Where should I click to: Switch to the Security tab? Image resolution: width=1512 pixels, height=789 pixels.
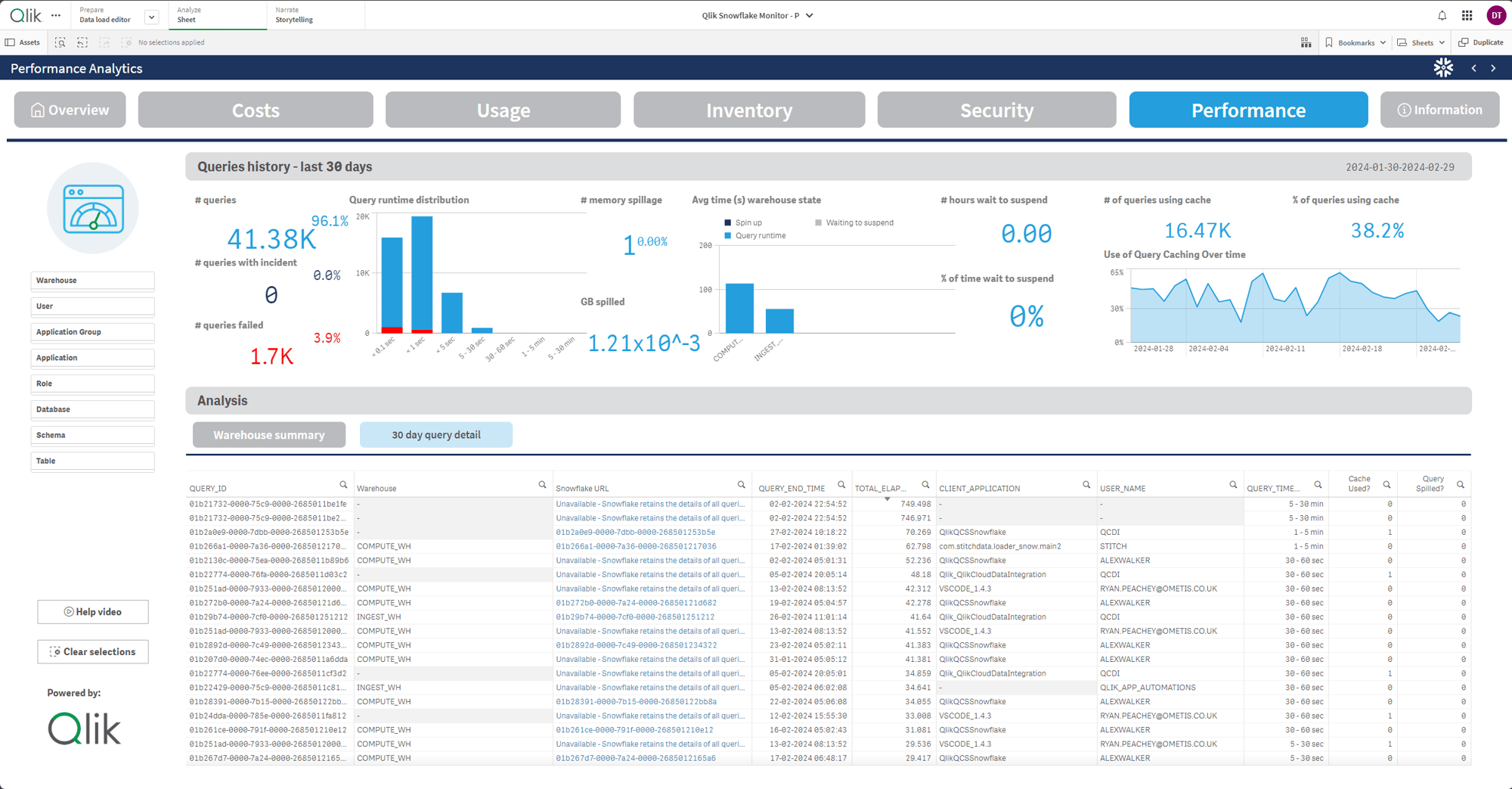[x=996, y=110]
